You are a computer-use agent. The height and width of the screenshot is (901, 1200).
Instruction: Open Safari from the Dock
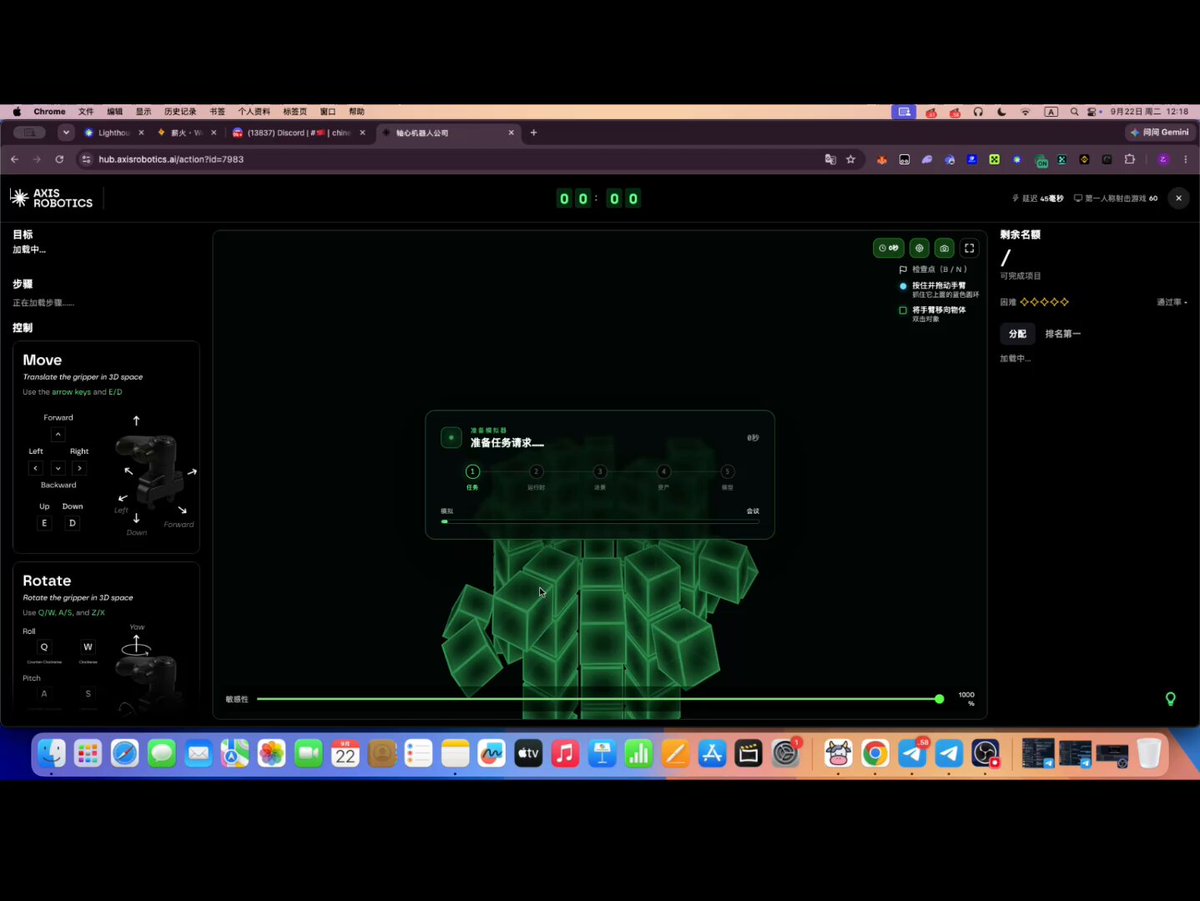(x=125, y=753)
